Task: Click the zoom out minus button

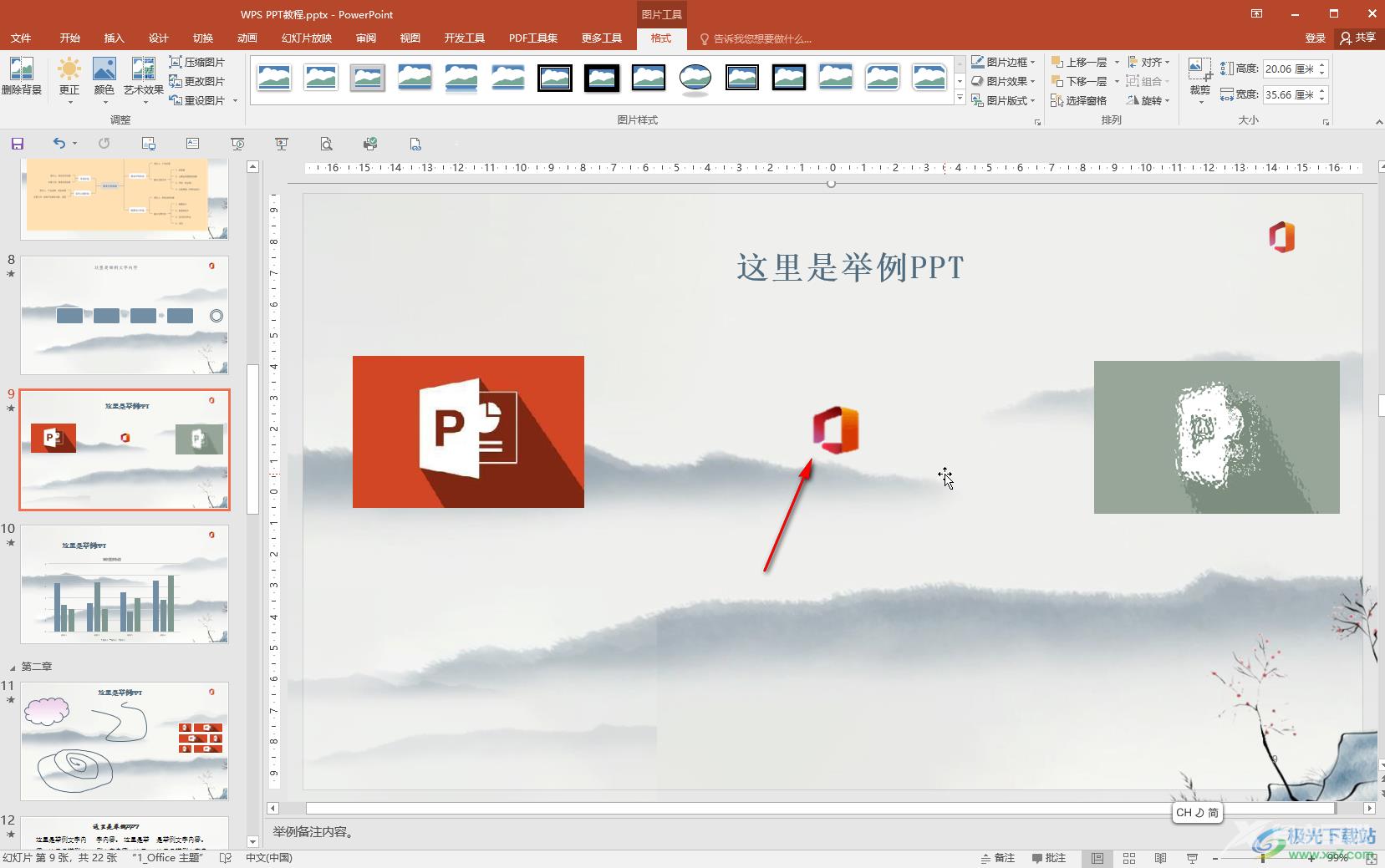Action: [x=1214, y=858]
